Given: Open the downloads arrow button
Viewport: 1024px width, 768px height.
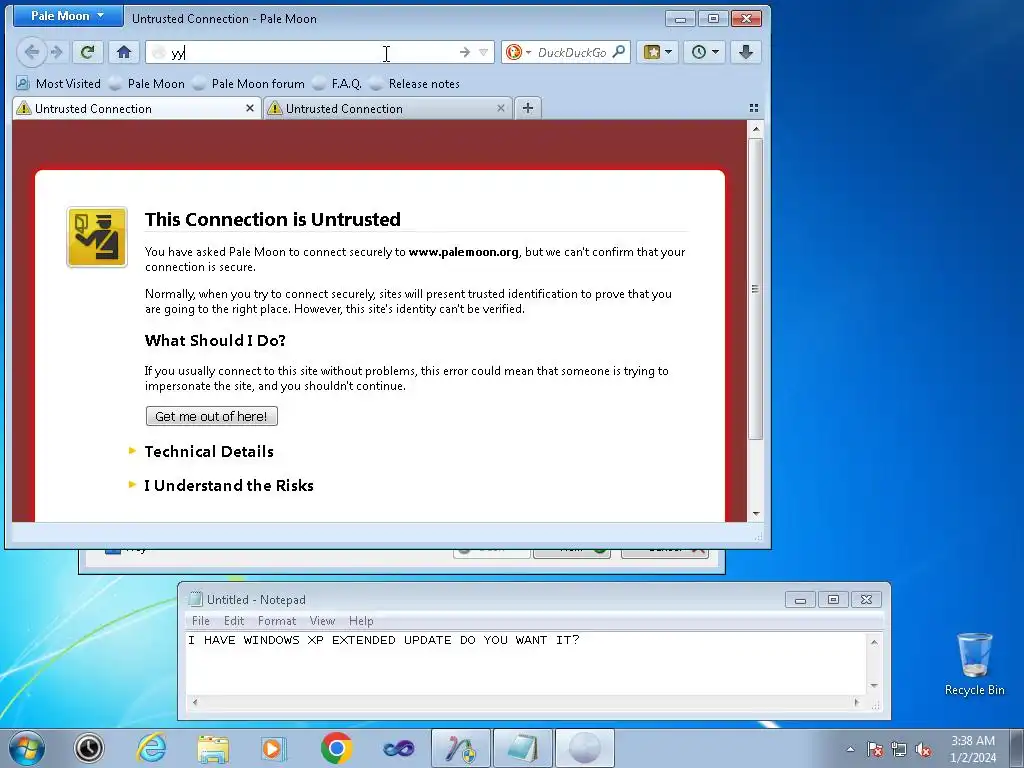Looking at the screenshot, I should click(x=746, y=52).
